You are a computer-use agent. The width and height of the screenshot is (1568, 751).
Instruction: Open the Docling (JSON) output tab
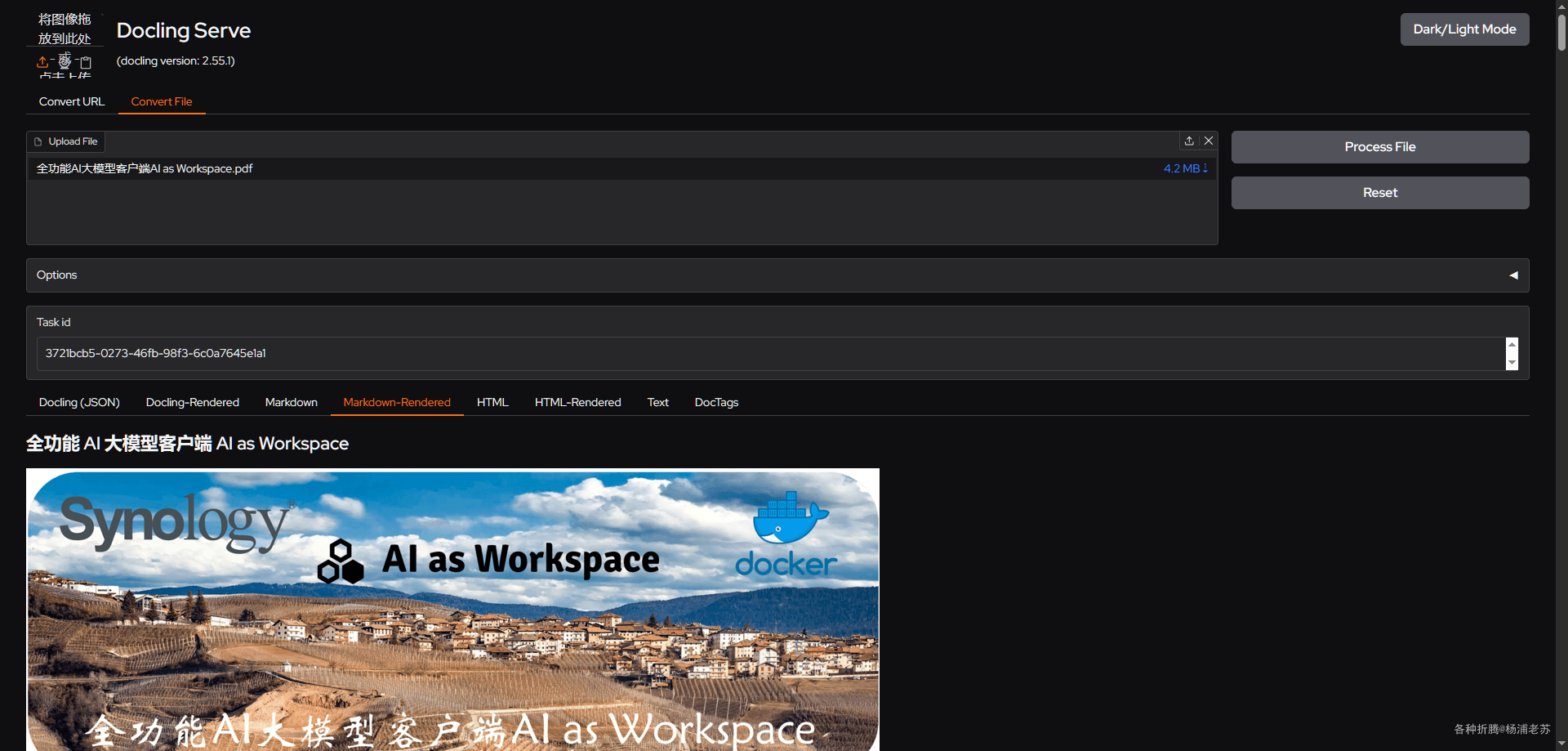tap(79, 402)
